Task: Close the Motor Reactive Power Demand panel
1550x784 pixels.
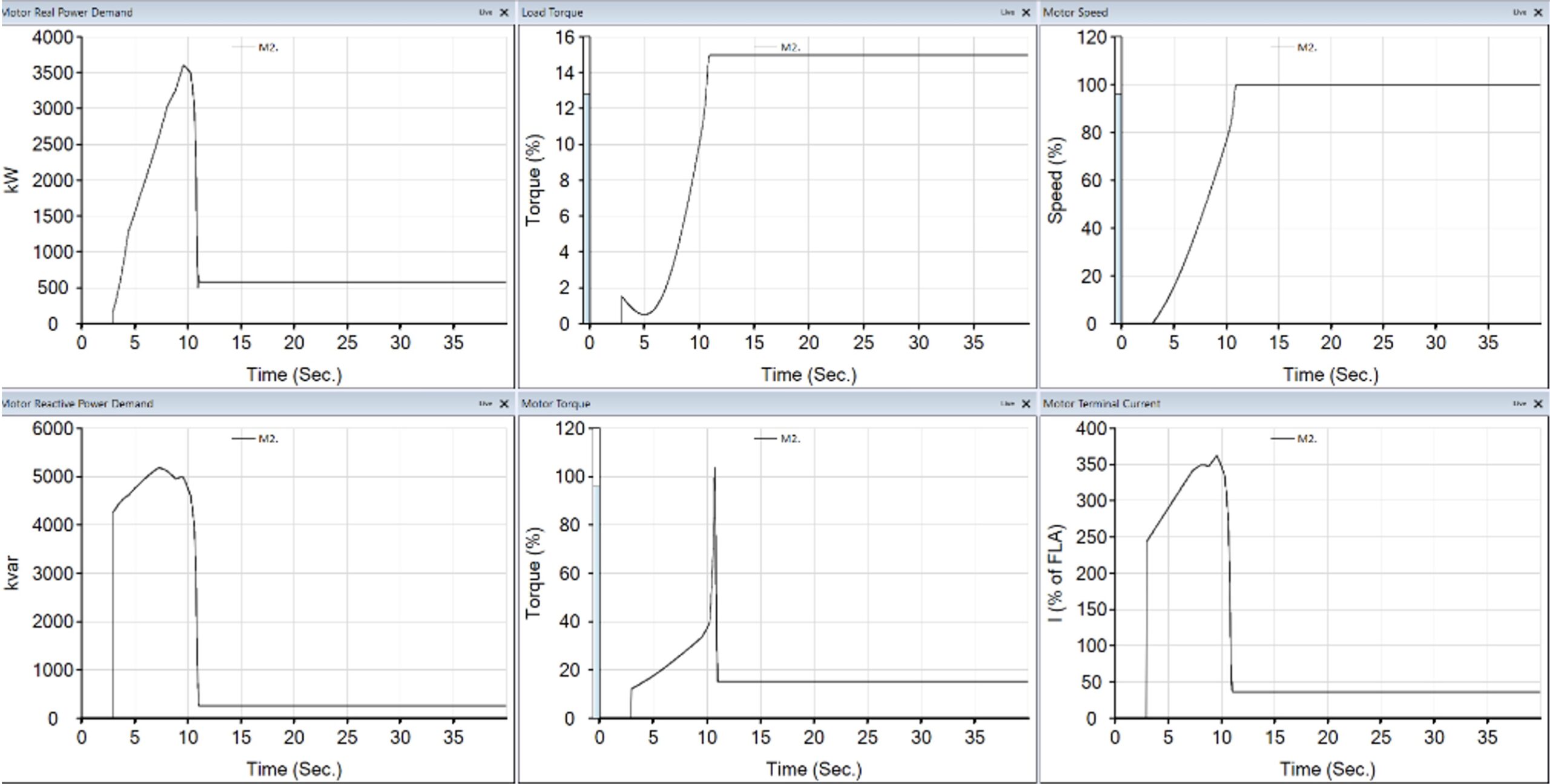Action: [504, 403]
